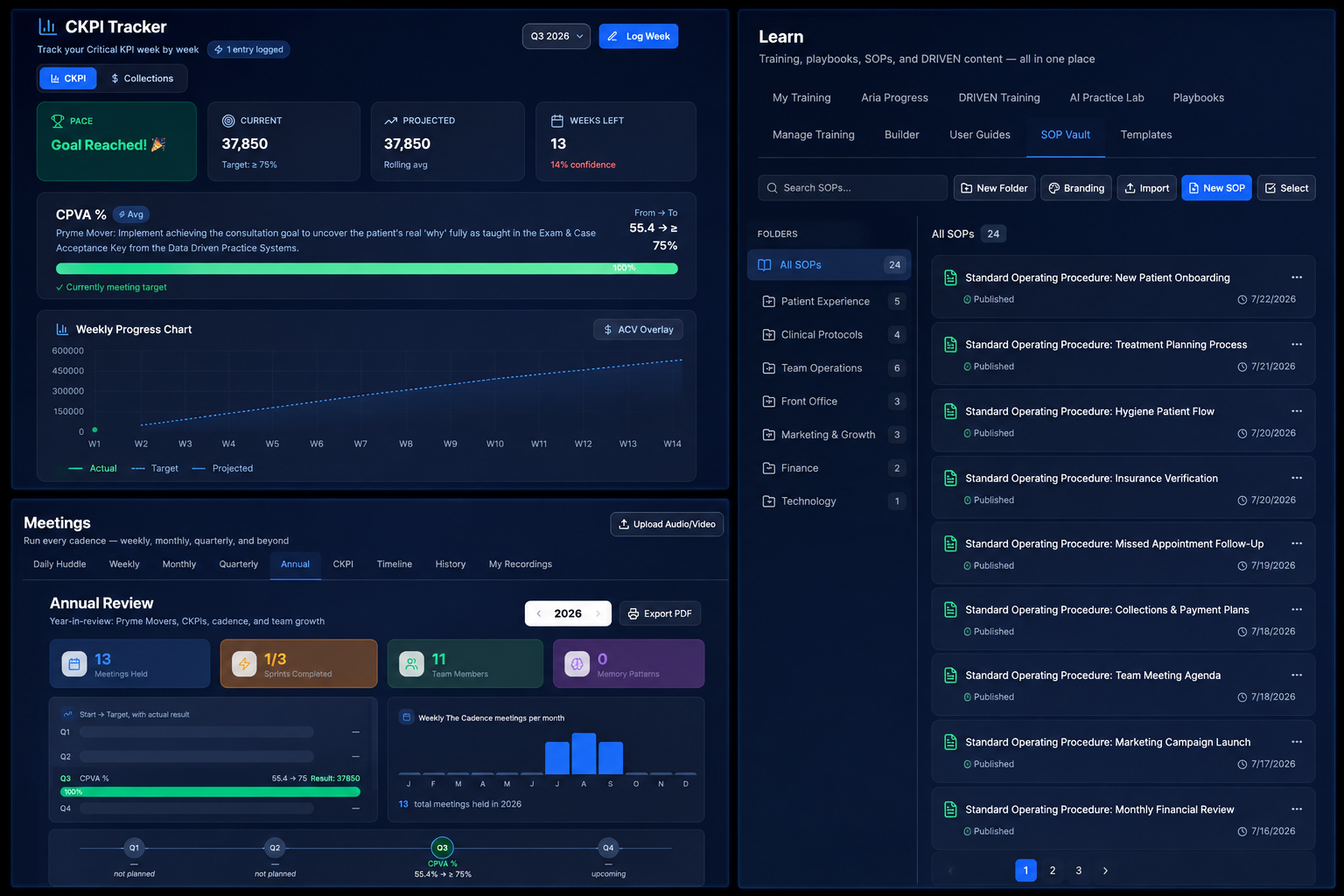Expand the Team Operations folder
This screenshot has height=896, width=1344.
[x=829, y=368]
